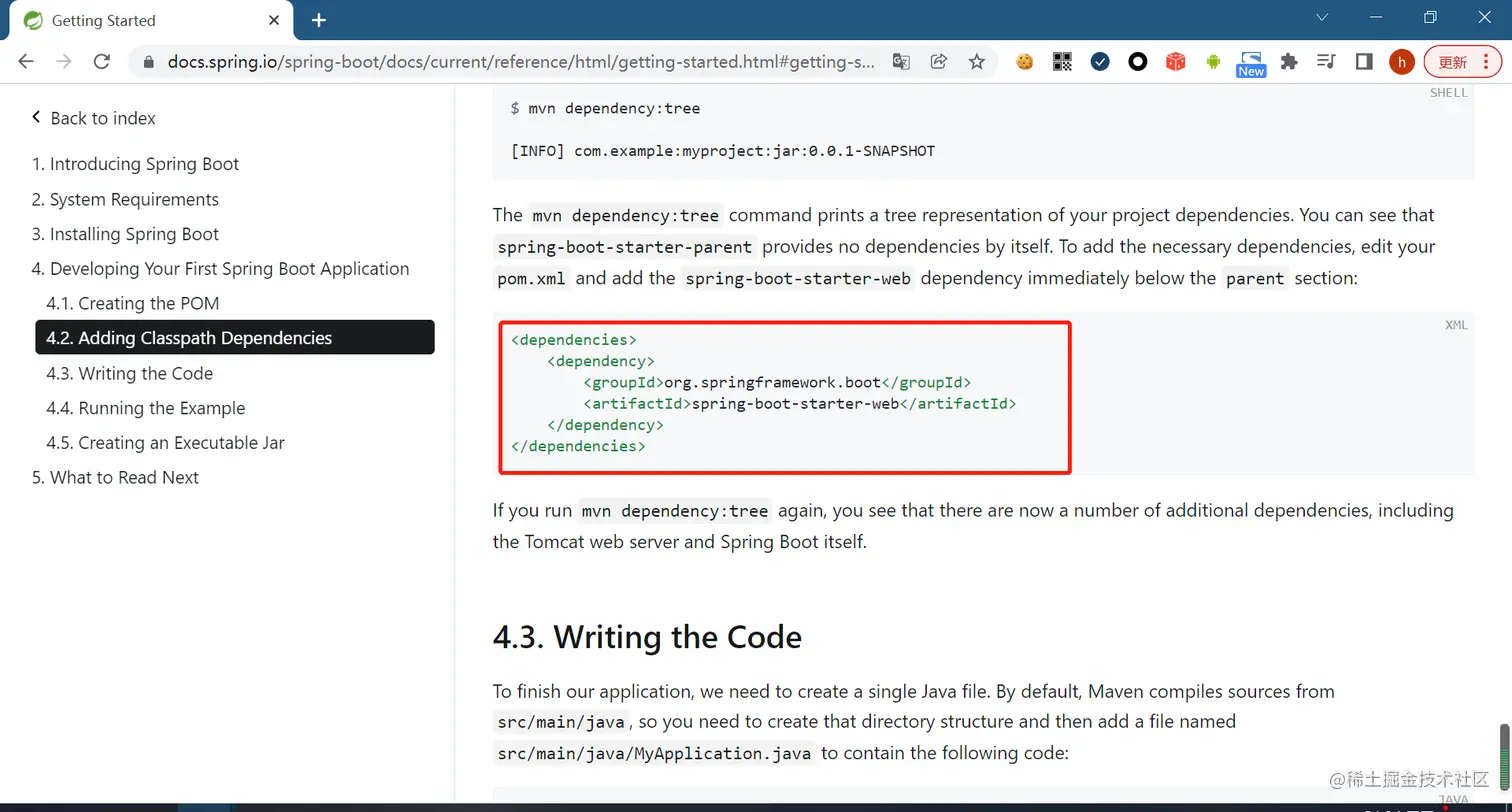The image size is (1512, 812).
Task: Bookmark this page with the star icon
Action: point(977,62)
